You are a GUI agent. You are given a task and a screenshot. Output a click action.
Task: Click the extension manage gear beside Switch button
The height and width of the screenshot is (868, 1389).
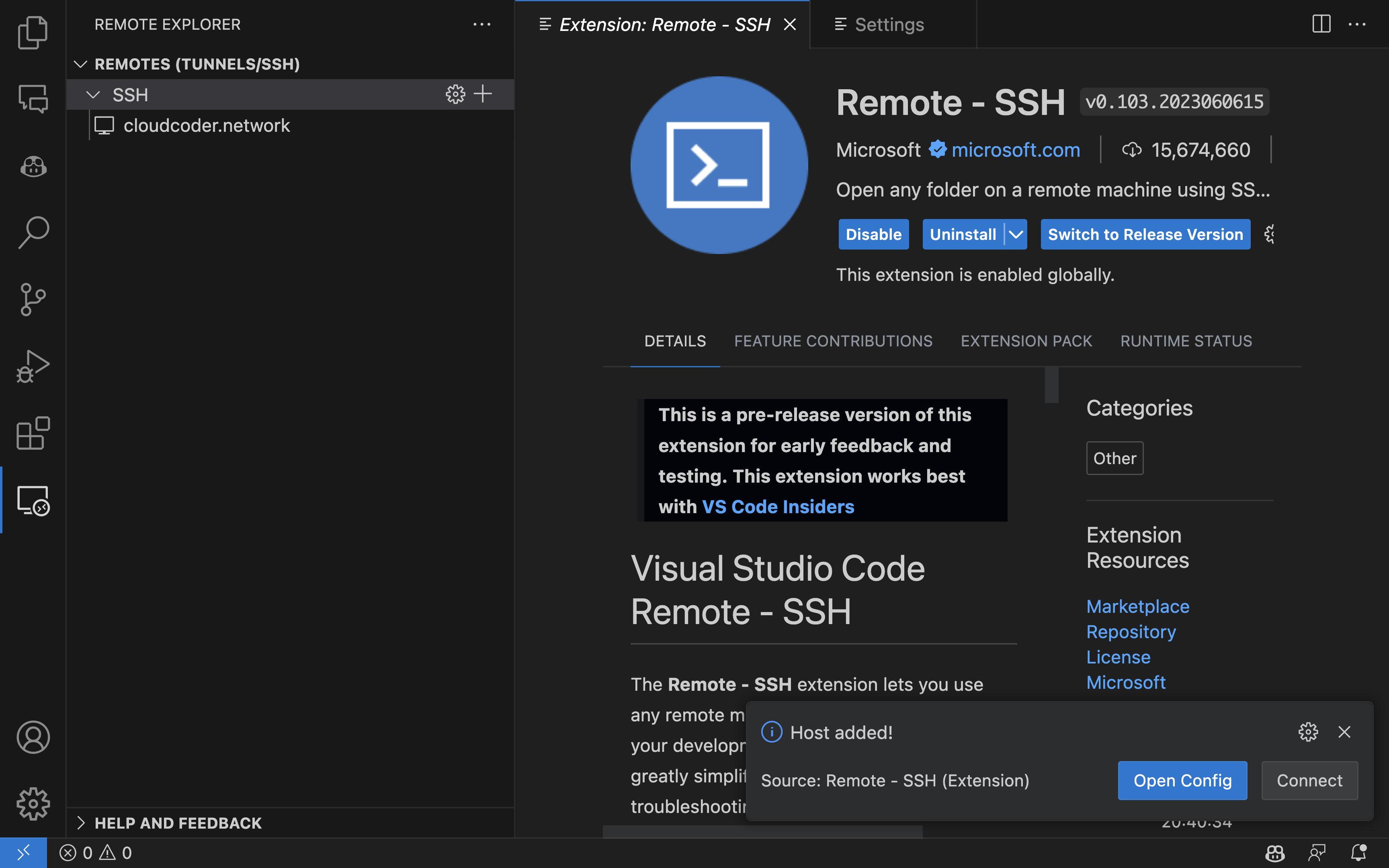click(x=1269, y=234)
